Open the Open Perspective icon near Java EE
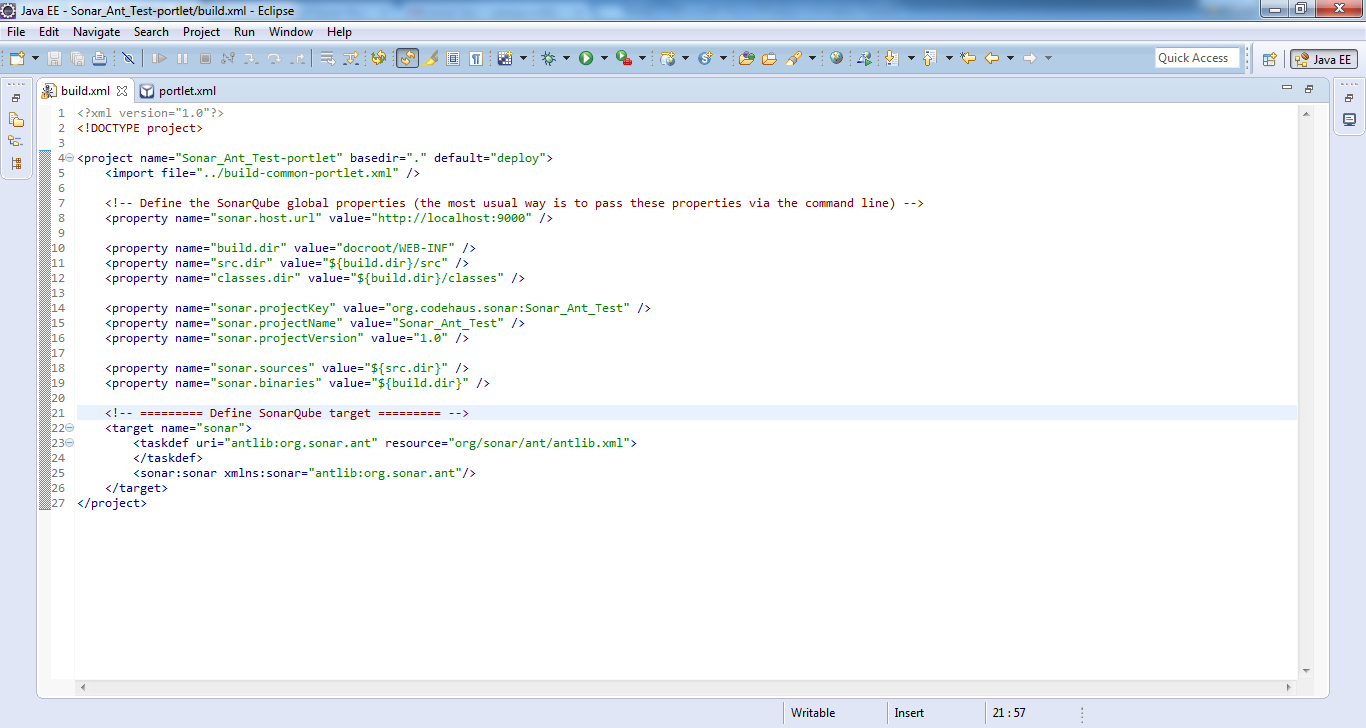1366x728 pixels. (x=1269, y=59)
